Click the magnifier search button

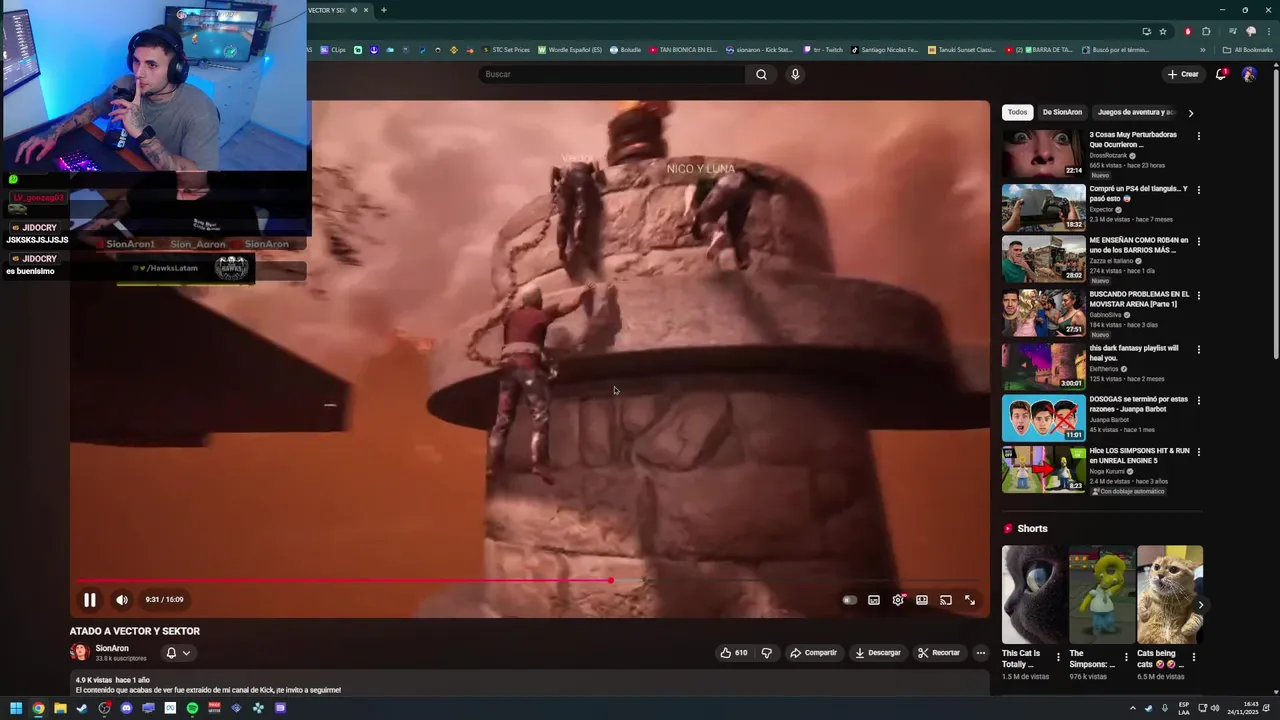(x=761, y=74)
